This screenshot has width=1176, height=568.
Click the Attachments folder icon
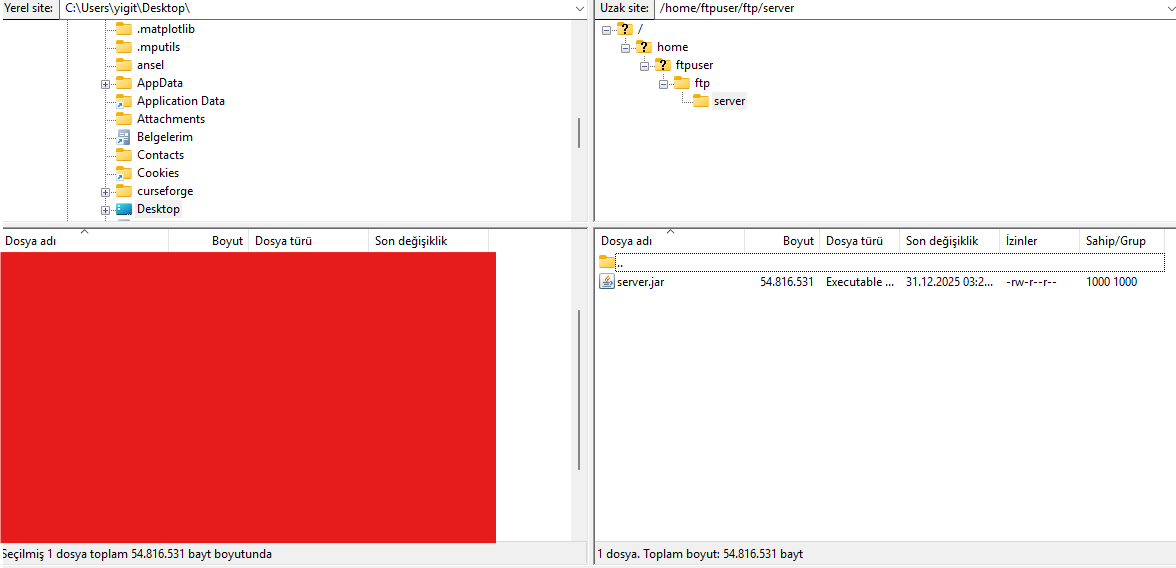click(x=124, y=119)
